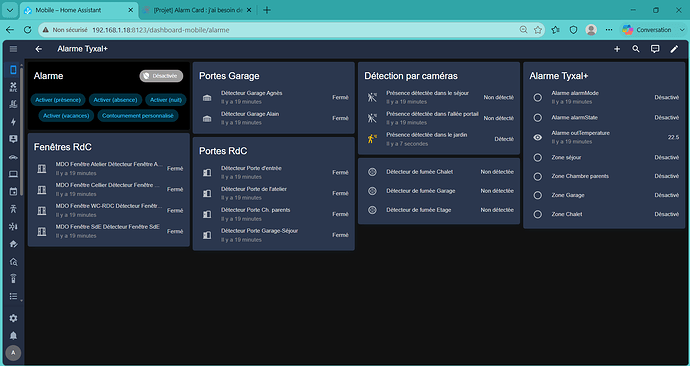Toggle the Home Assistant sidebar hamburger menu
Viewport: 690px width, 366px height.
coord(13,49)
